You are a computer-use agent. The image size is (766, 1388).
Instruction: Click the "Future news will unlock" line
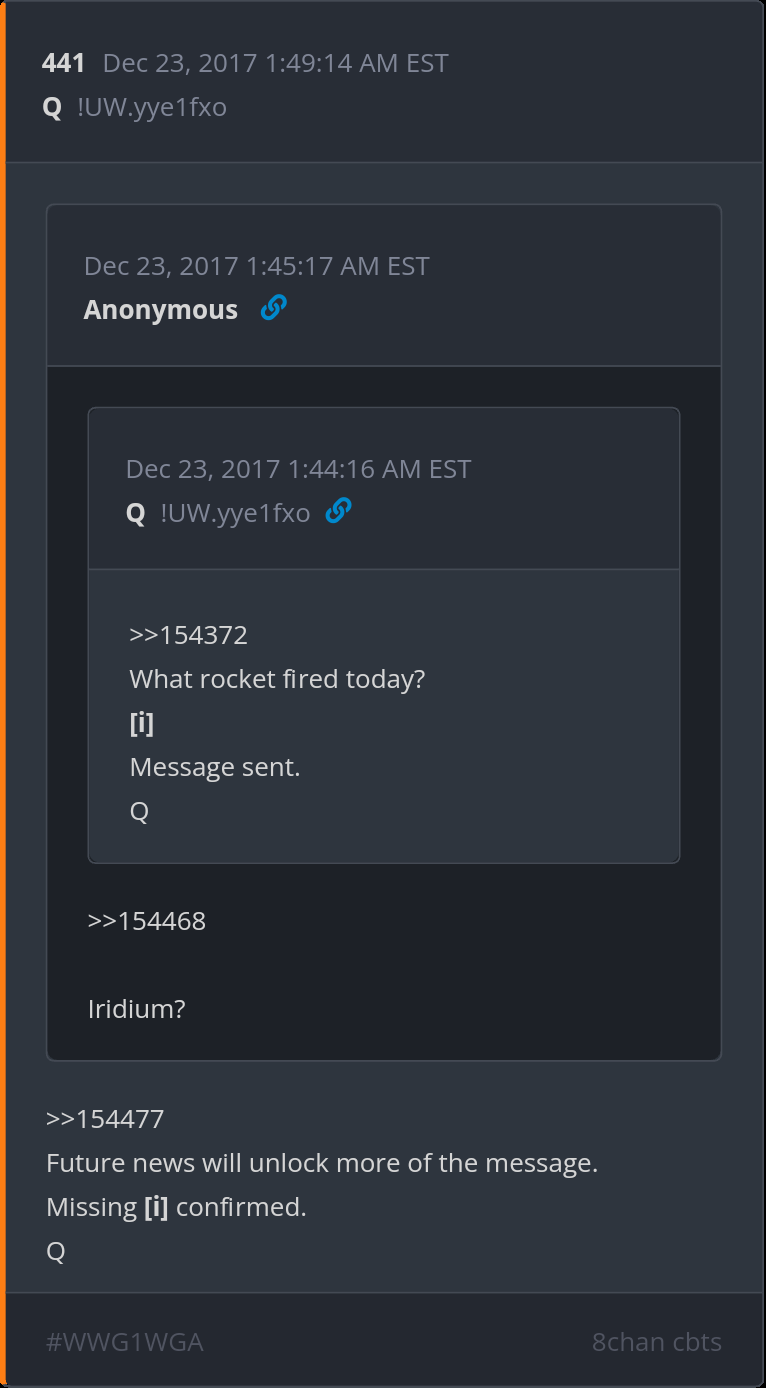321,1163
